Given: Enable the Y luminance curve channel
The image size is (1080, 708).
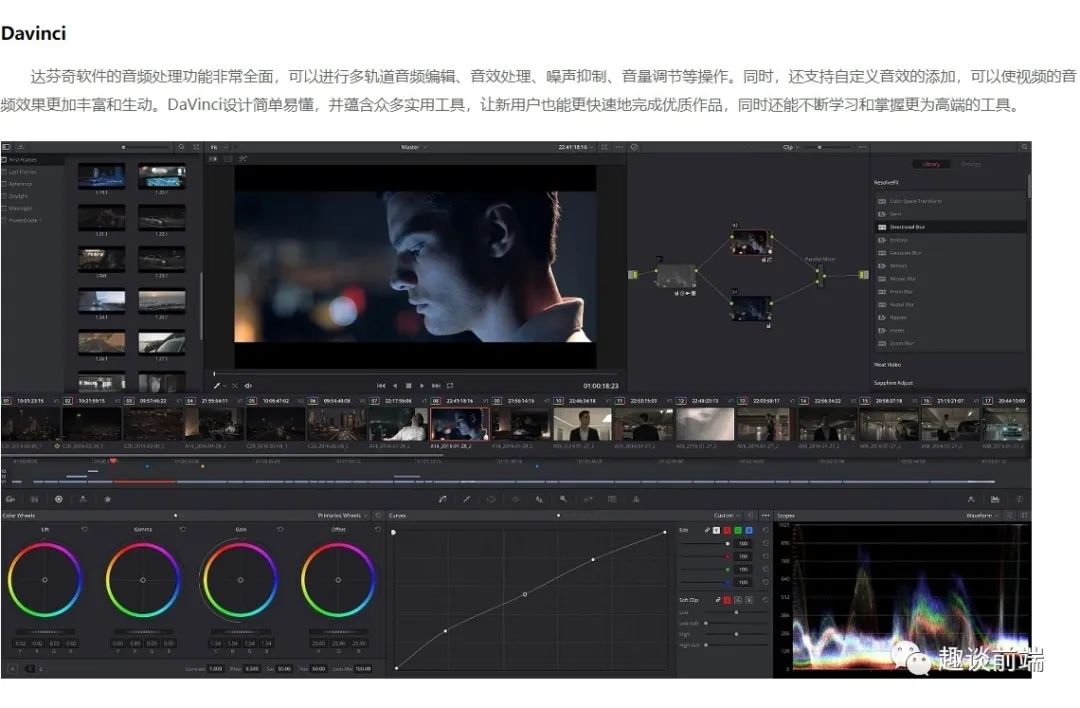Looking at the screenshot, I should coord(716,530).
